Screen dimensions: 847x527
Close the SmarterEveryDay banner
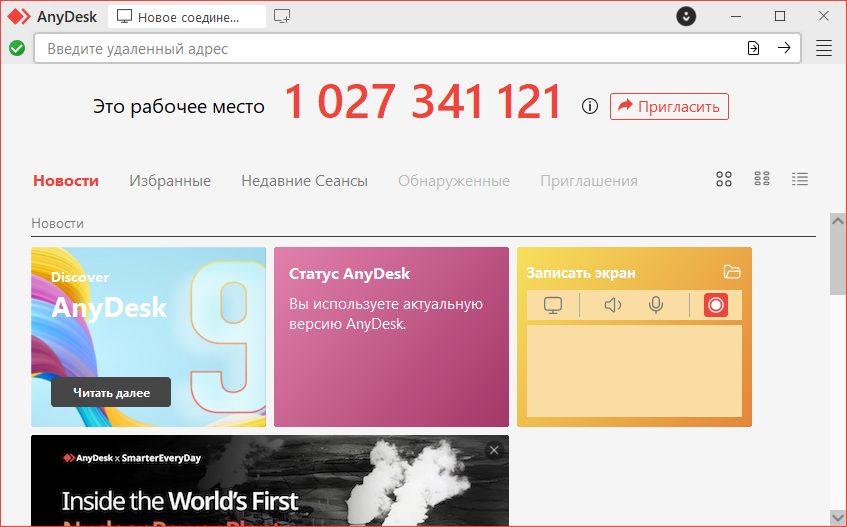point(494,450)
